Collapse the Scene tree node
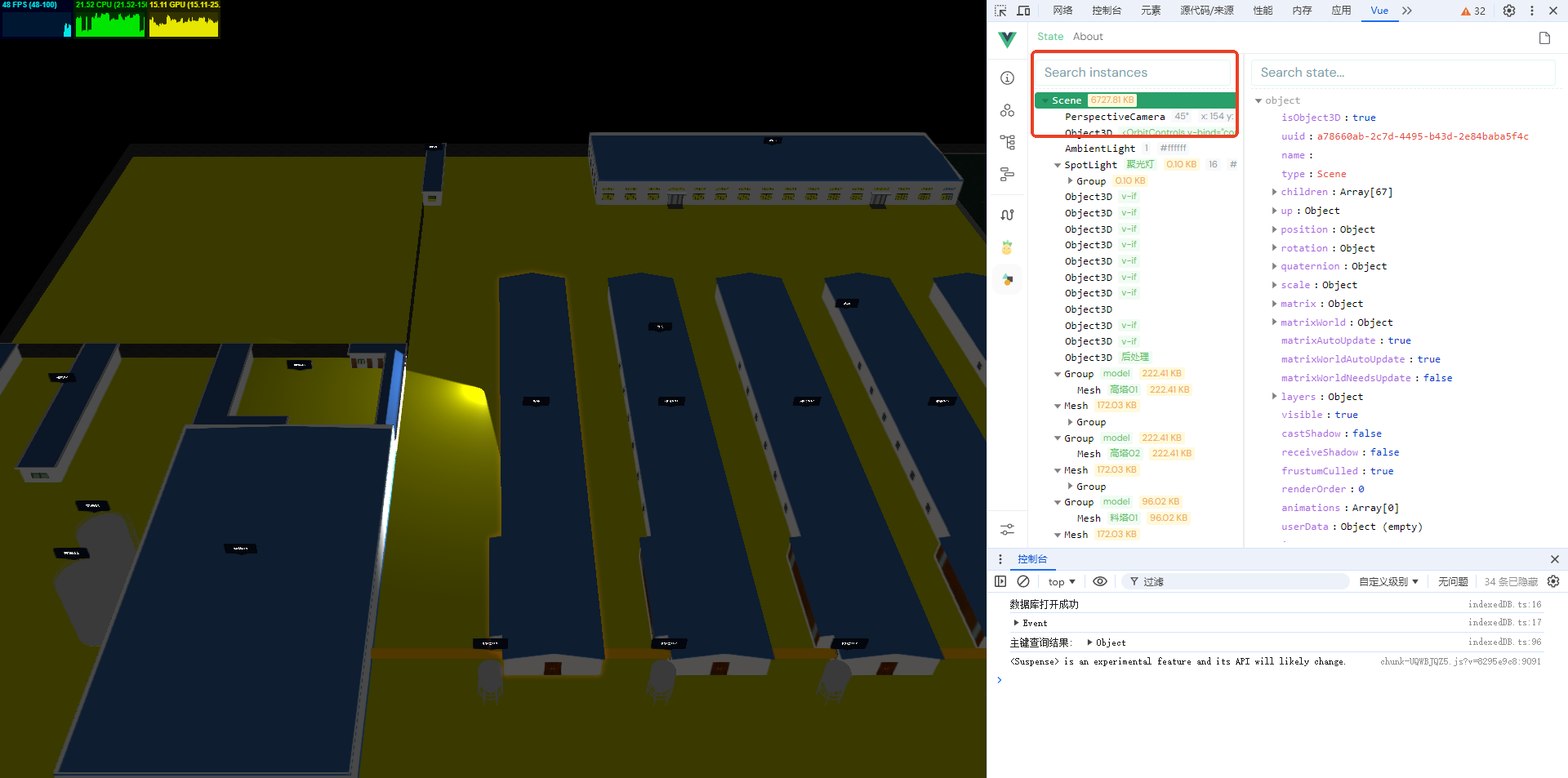This screenshot has width=1568, height=778. point(1045,100)
